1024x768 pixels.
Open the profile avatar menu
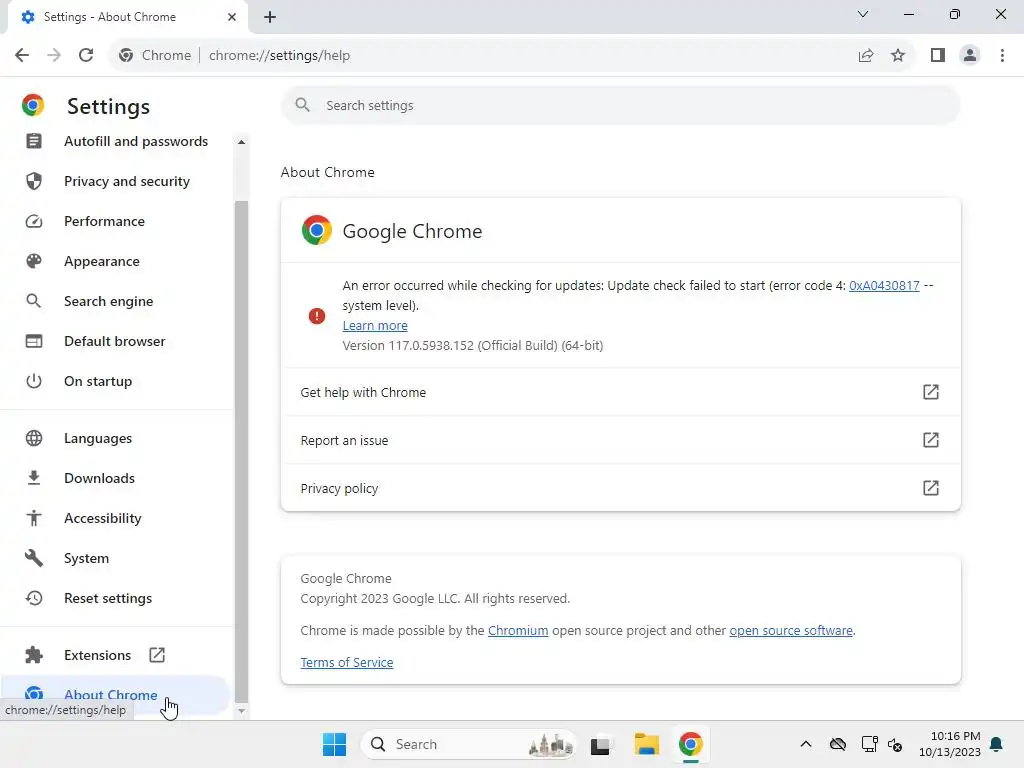tap(970, 56)
